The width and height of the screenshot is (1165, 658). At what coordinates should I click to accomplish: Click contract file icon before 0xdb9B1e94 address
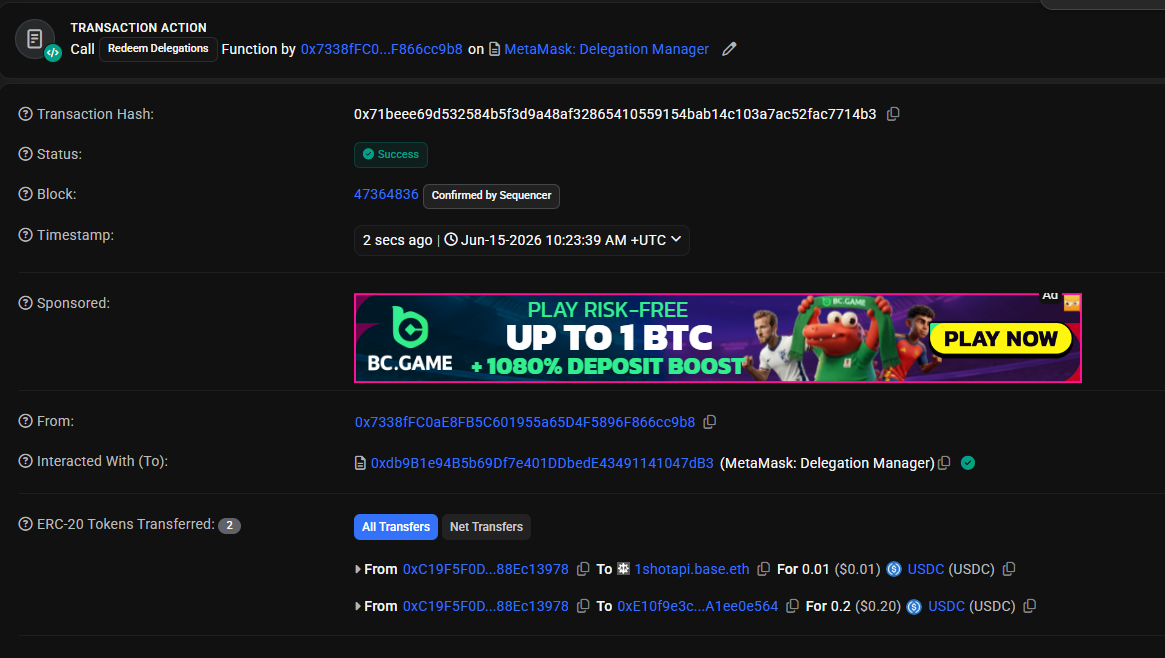pos(360,463)
